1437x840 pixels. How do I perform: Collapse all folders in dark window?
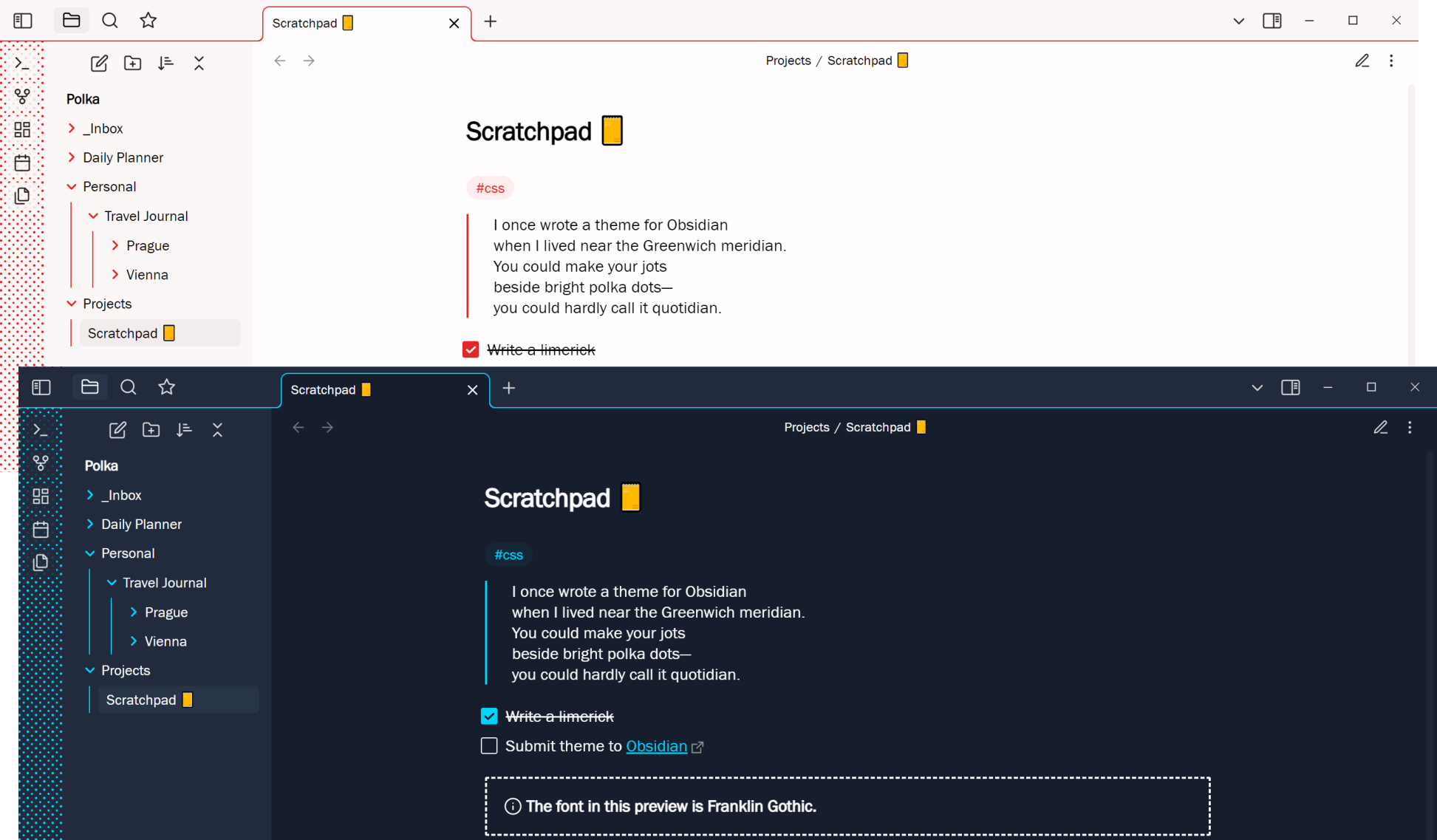tap(217, 430)
